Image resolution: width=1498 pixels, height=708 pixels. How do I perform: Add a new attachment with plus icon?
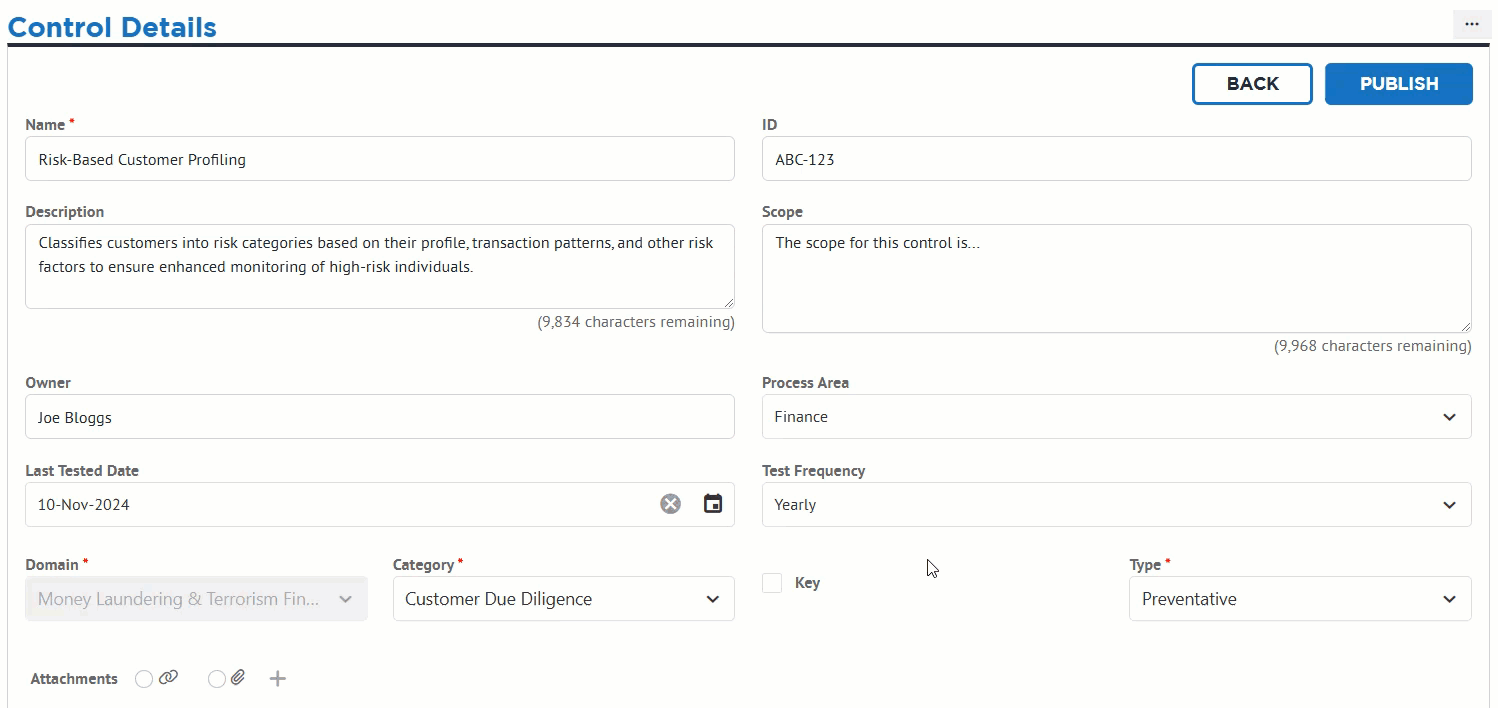click(278, 679)
